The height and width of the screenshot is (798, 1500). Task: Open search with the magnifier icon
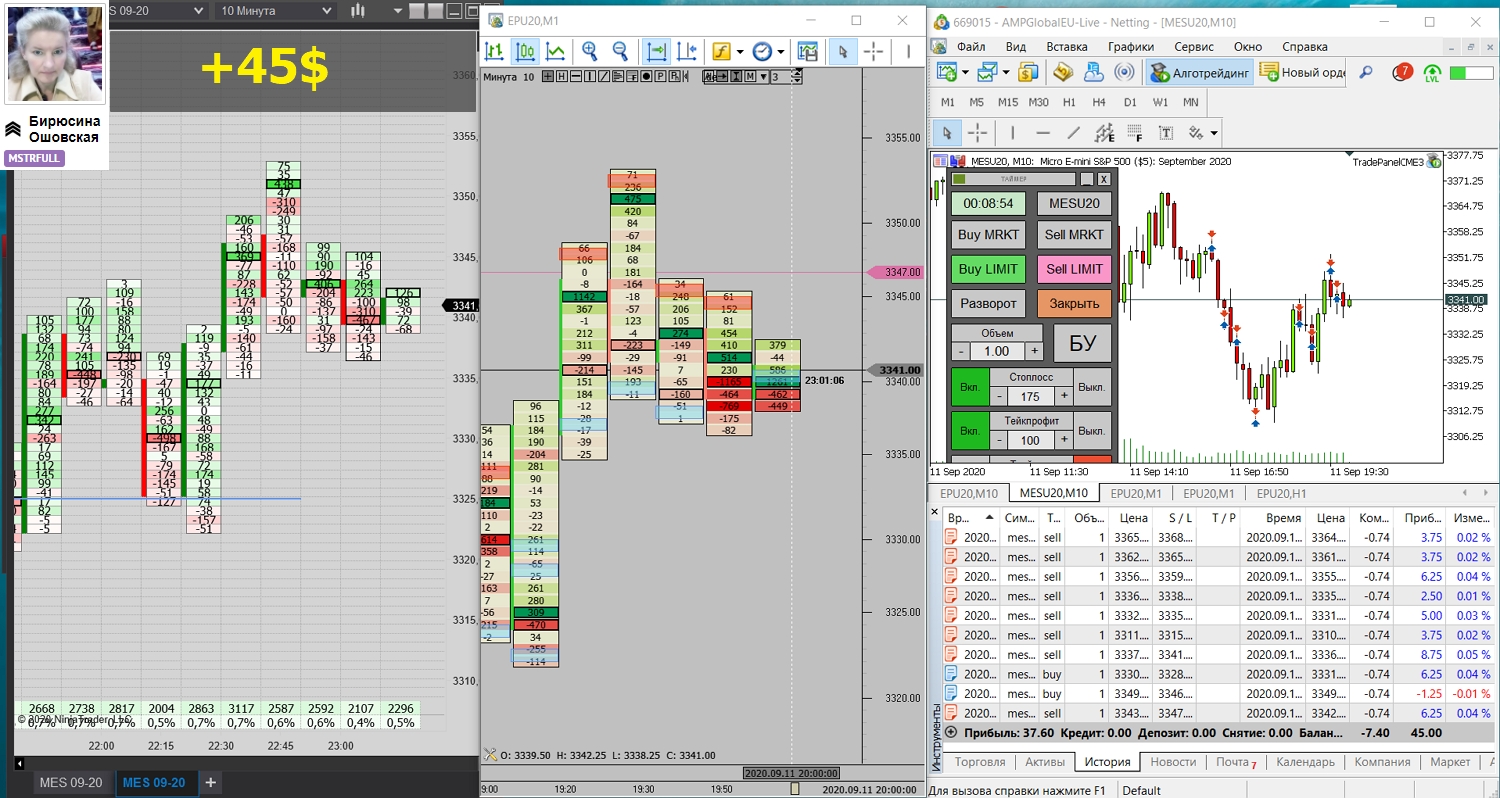click(x=1367, y=72)
